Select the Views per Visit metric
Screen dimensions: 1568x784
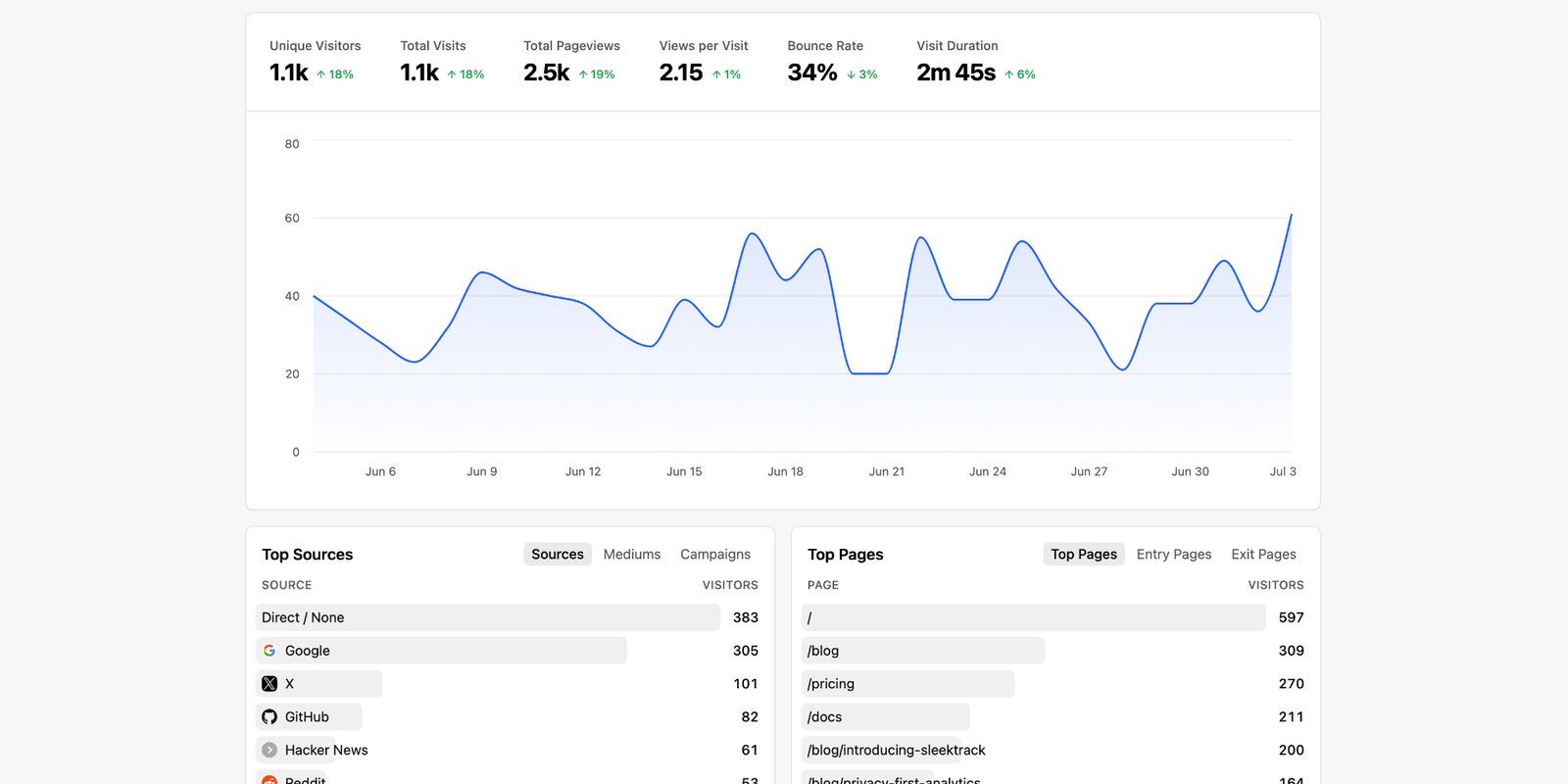[x=704, y=62]
